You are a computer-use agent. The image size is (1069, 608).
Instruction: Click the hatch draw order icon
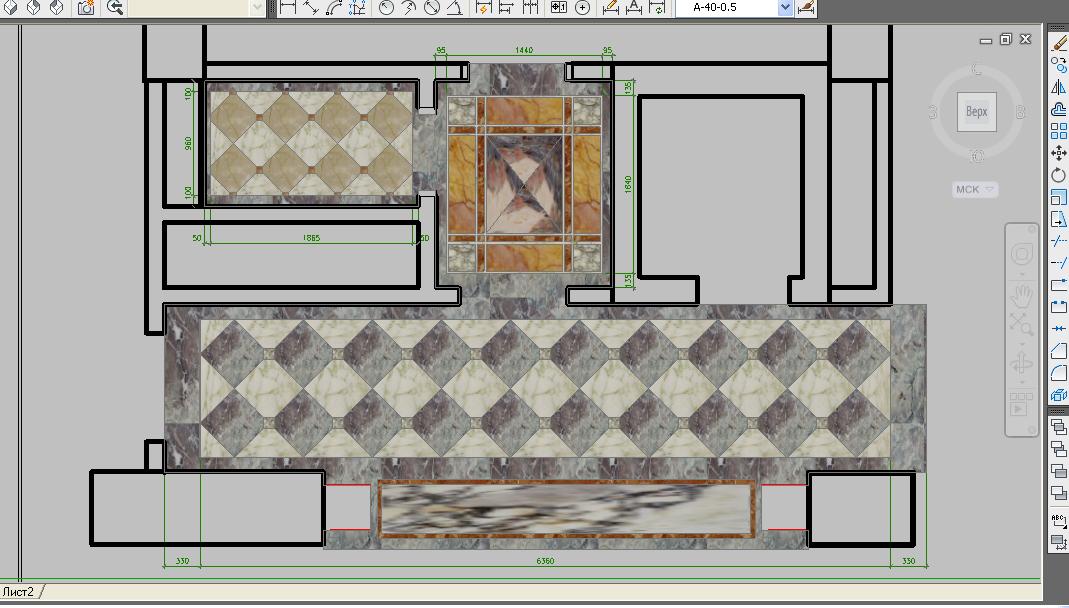pos(1058,543)
